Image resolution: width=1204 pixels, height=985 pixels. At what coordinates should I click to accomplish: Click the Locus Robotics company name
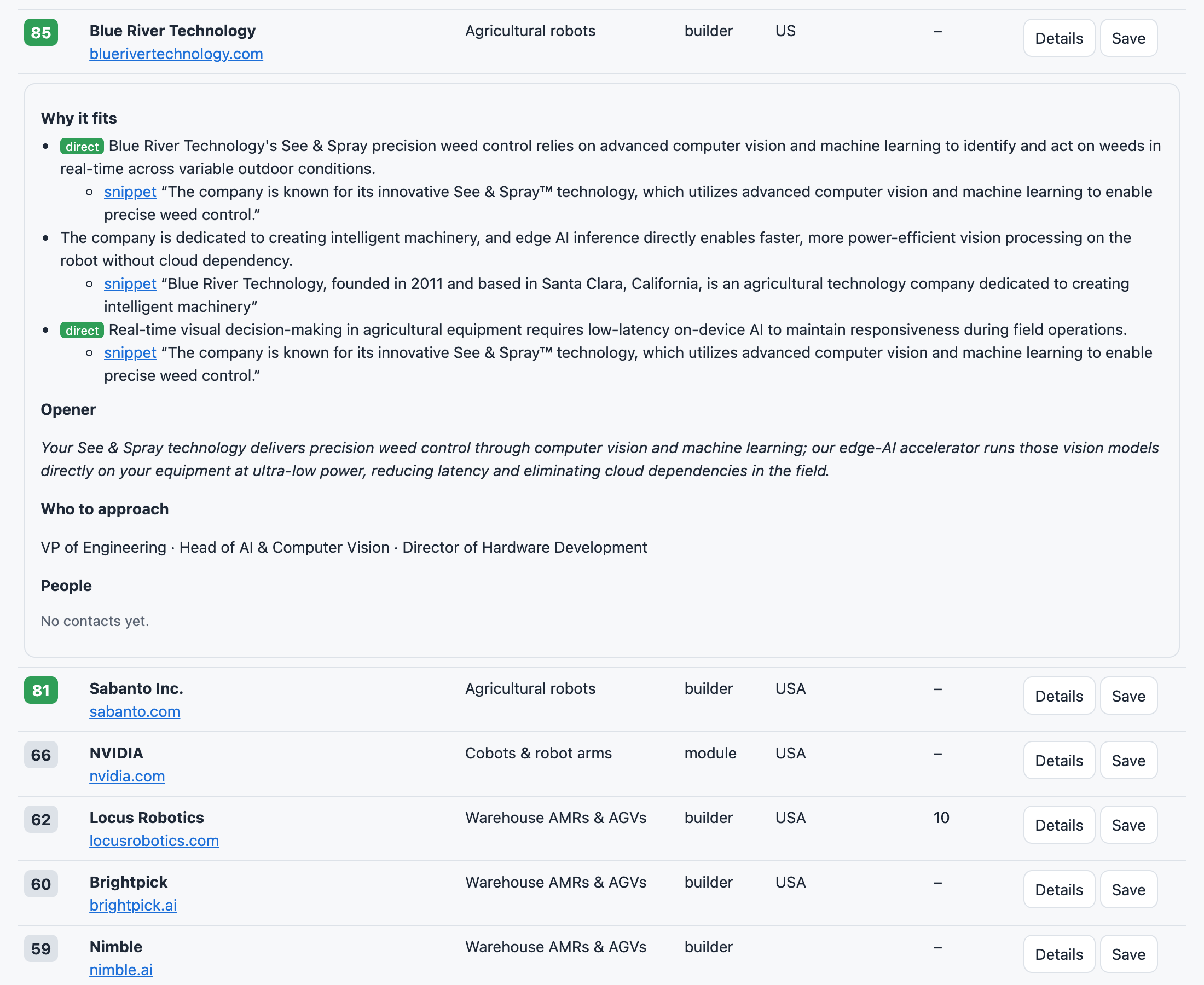pos(146,818)
